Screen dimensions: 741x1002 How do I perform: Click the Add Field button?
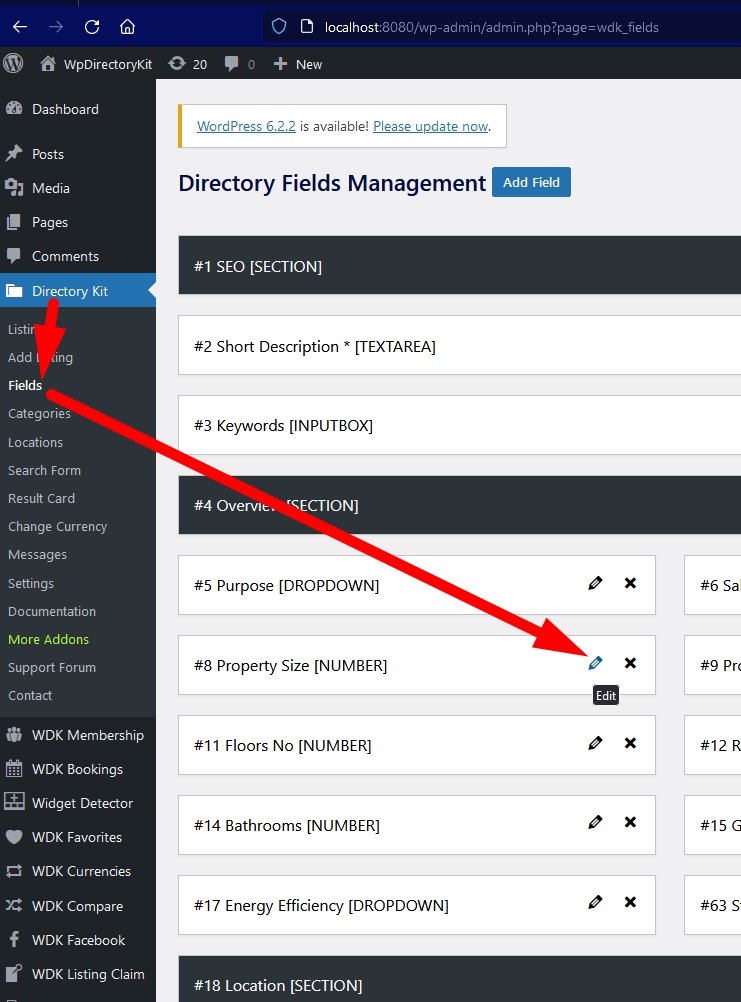click(x=531, y=182)
